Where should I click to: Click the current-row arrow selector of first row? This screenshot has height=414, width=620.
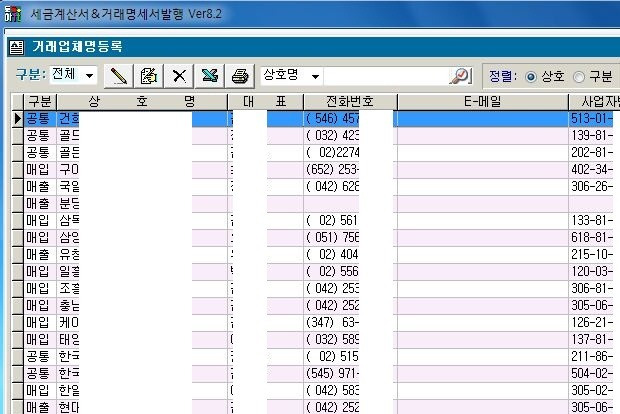coord(17,119)
